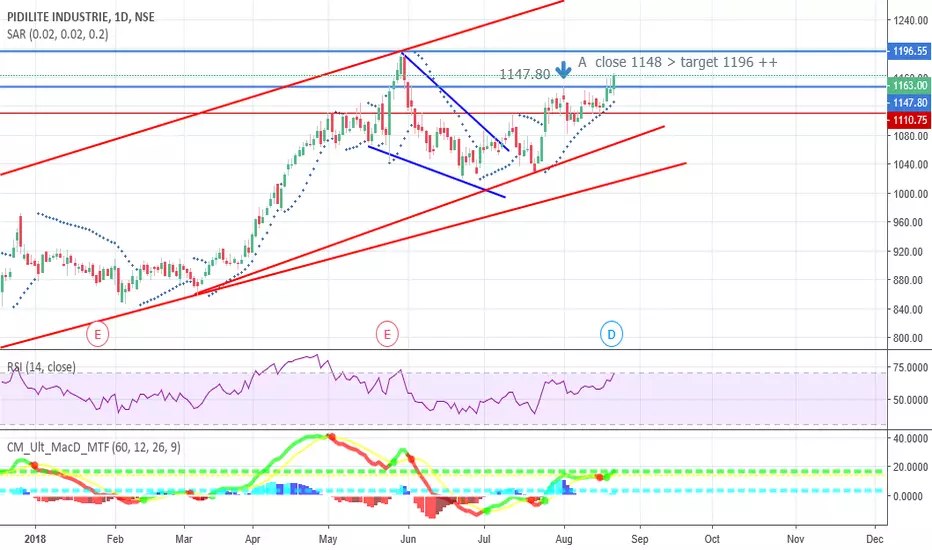Image resolution: width=932 pixels, height=550 pixels.
Task: Click the 1080.00 price axis value
Action: pos(910,136)
